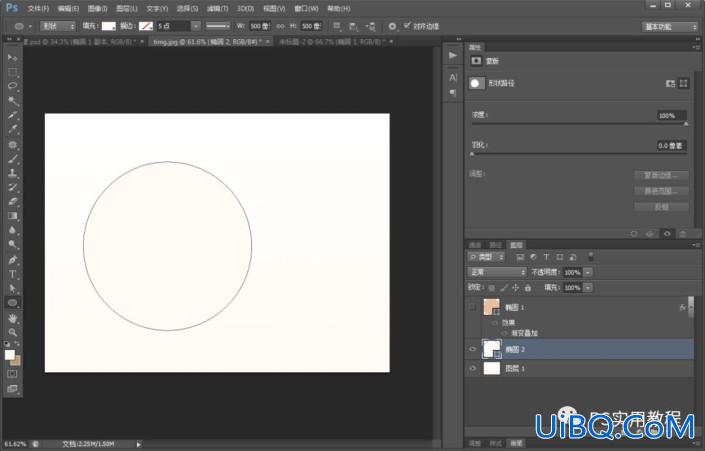Select the History Brush tool

tap(13, 188)
